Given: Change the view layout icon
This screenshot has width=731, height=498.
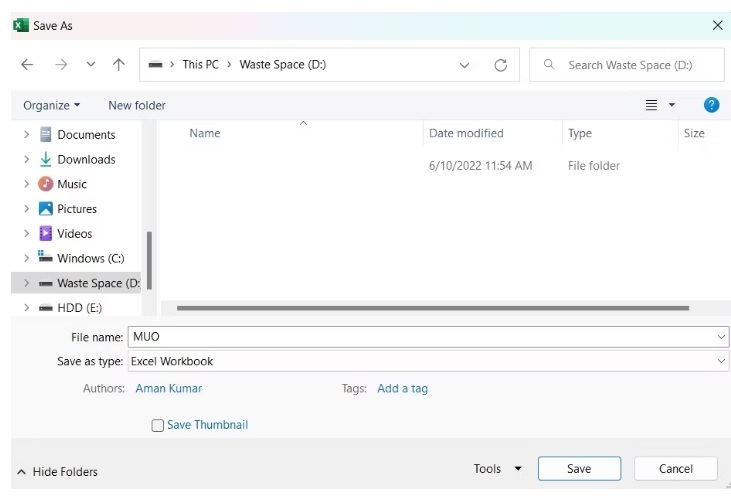Looking at the screenshot, I should (651, 105).
